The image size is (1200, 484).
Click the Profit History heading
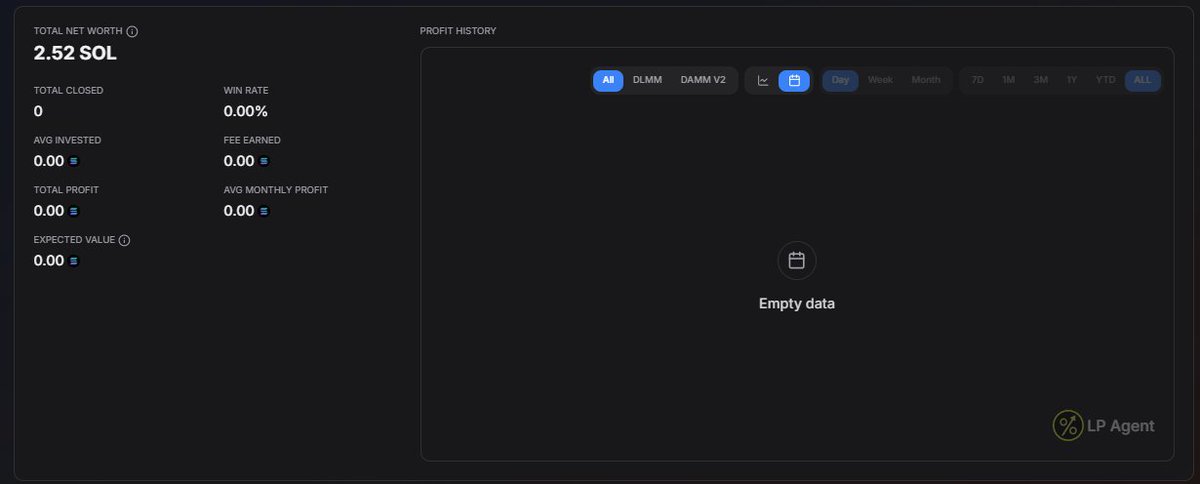point(458,31)
